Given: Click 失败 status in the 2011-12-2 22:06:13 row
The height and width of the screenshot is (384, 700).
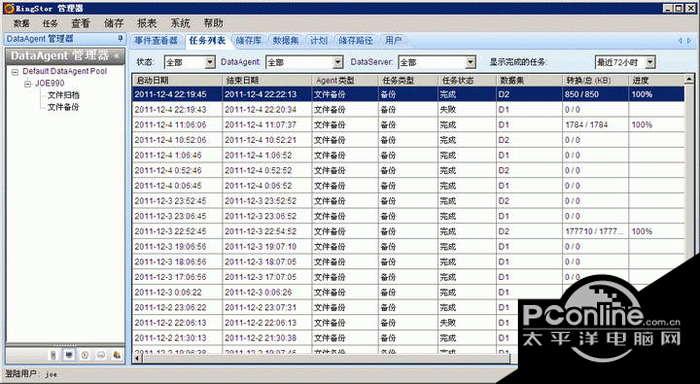Looking at the screenshot, I should tap(448, 323).
